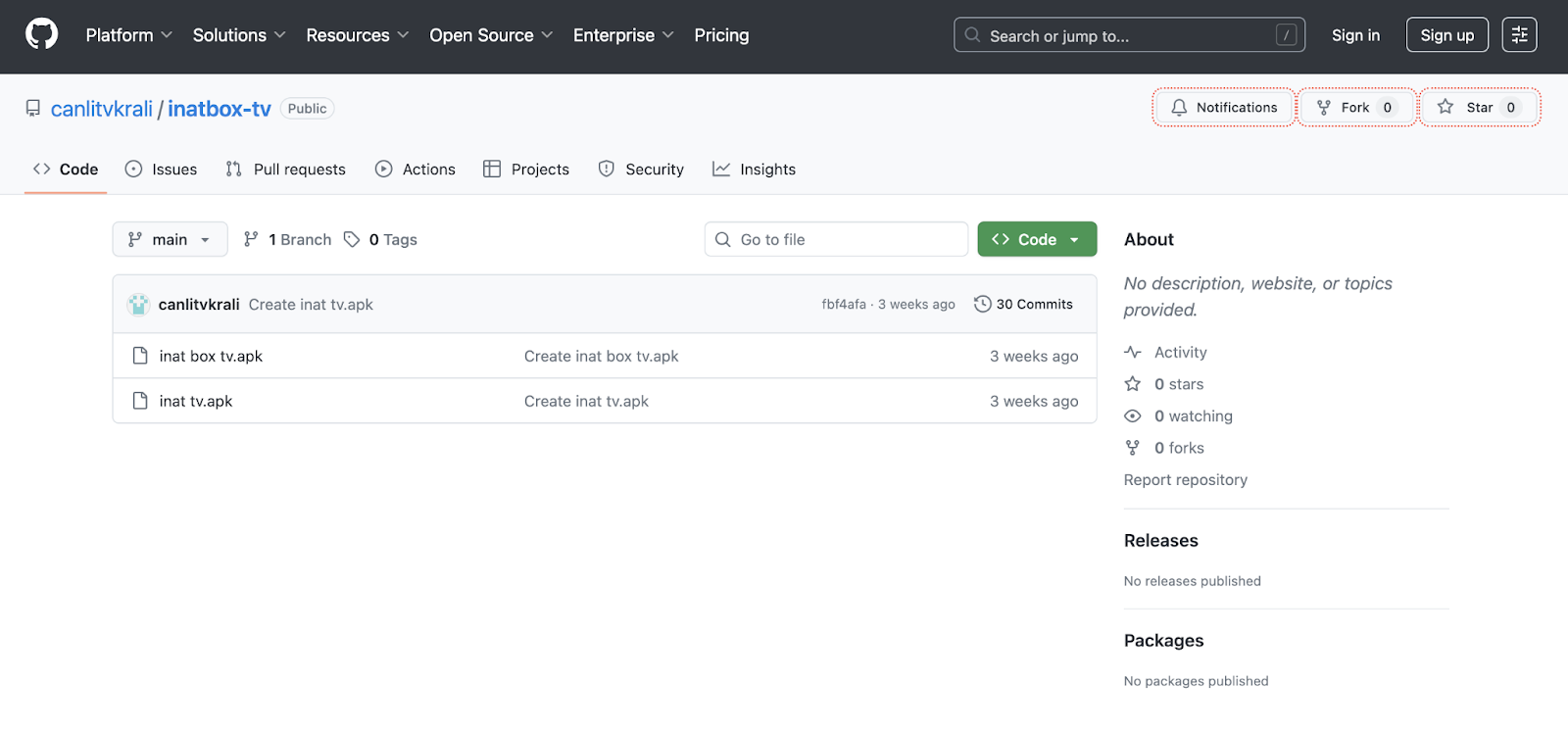Screen dimensions: 1568x733
Task: Open the inat box tv.apk file
Action: (x=211, y=357)
